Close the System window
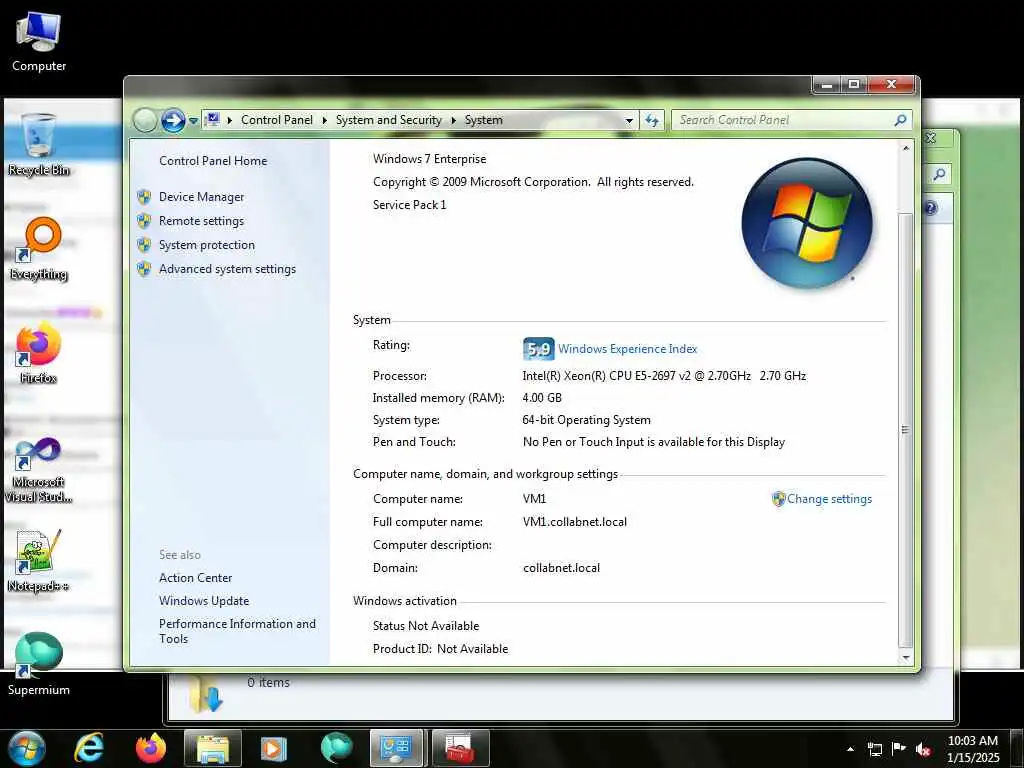The width and height of the screenshot is (1024, 768). (891, 84)
